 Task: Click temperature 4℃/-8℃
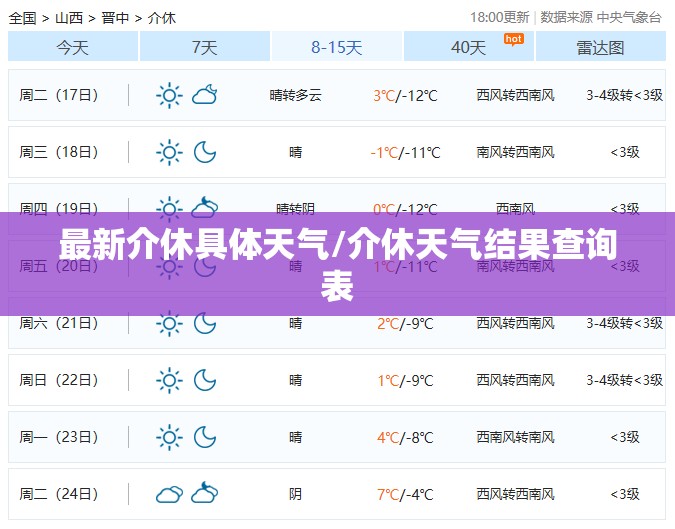(405, 438)
